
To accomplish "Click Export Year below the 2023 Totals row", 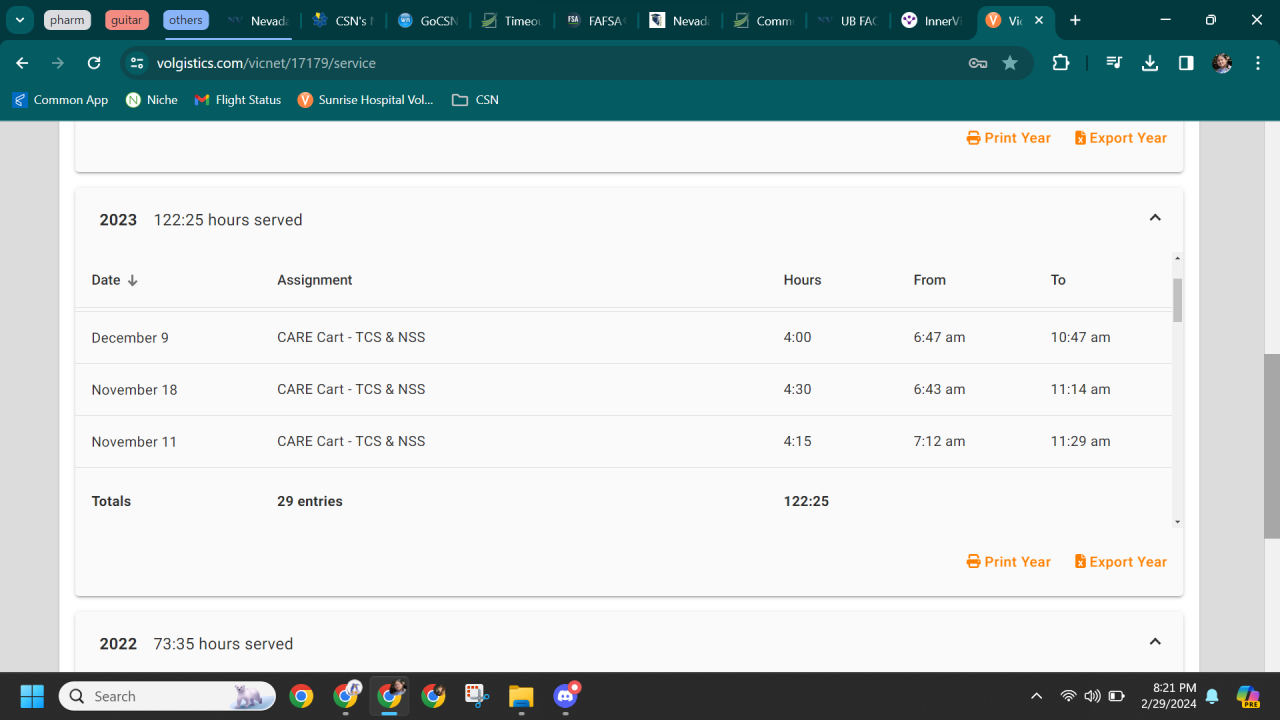I will [1121, 562].
